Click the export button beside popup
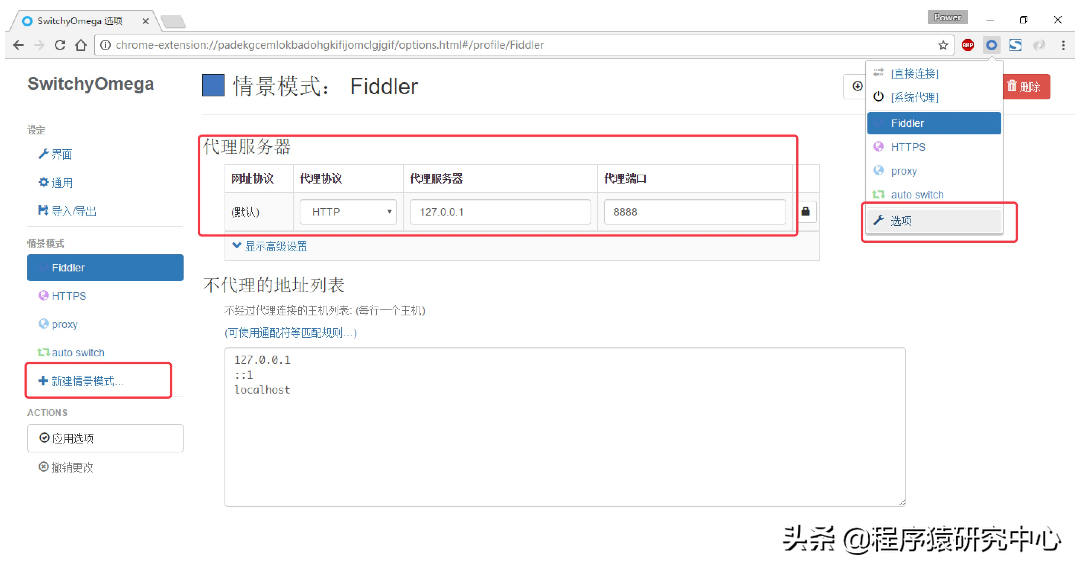Screen dimensions: 1079x570 pos(855,87)
